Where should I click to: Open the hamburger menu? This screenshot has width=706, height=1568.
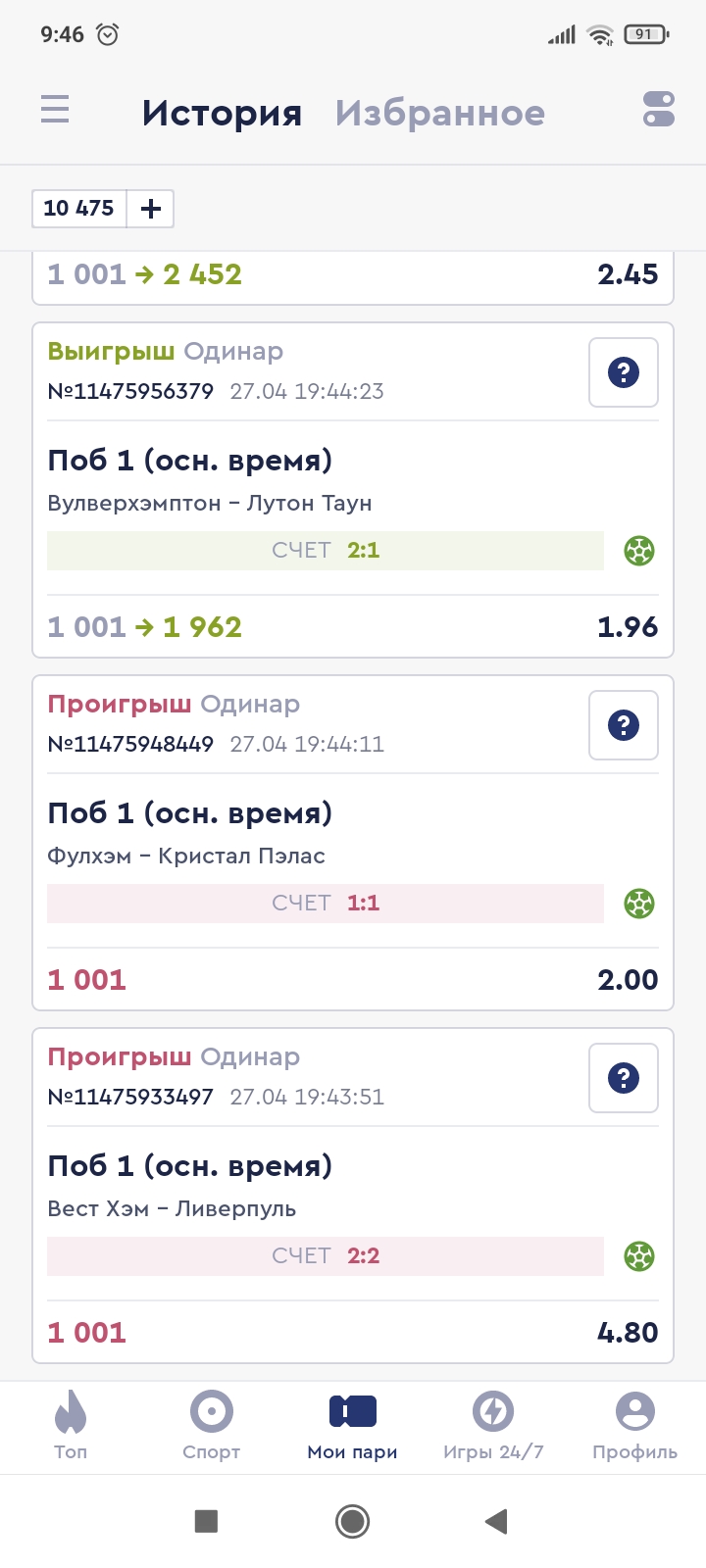coord(55,109)
